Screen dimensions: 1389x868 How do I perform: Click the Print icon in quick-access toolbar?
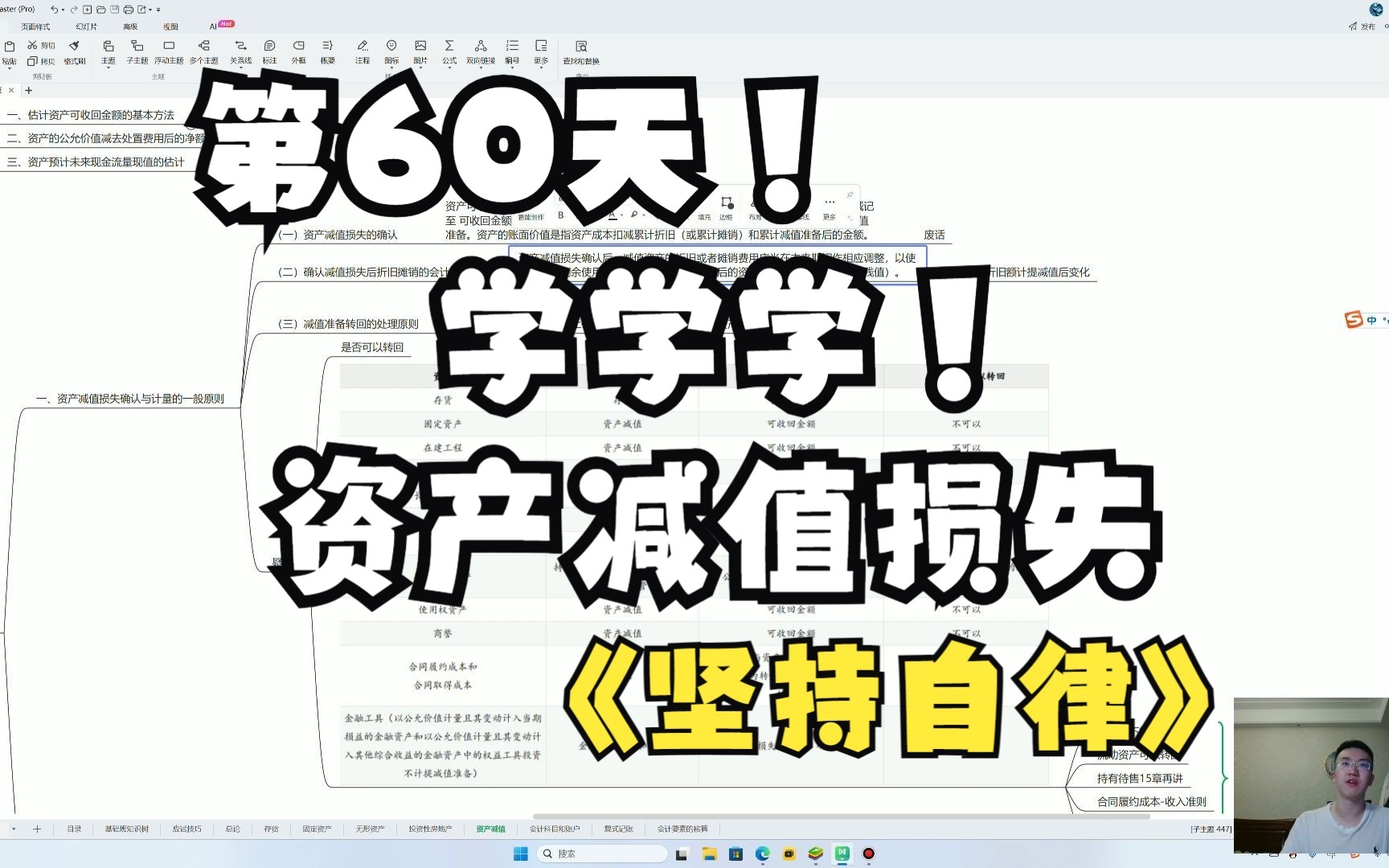coord(128,10)
